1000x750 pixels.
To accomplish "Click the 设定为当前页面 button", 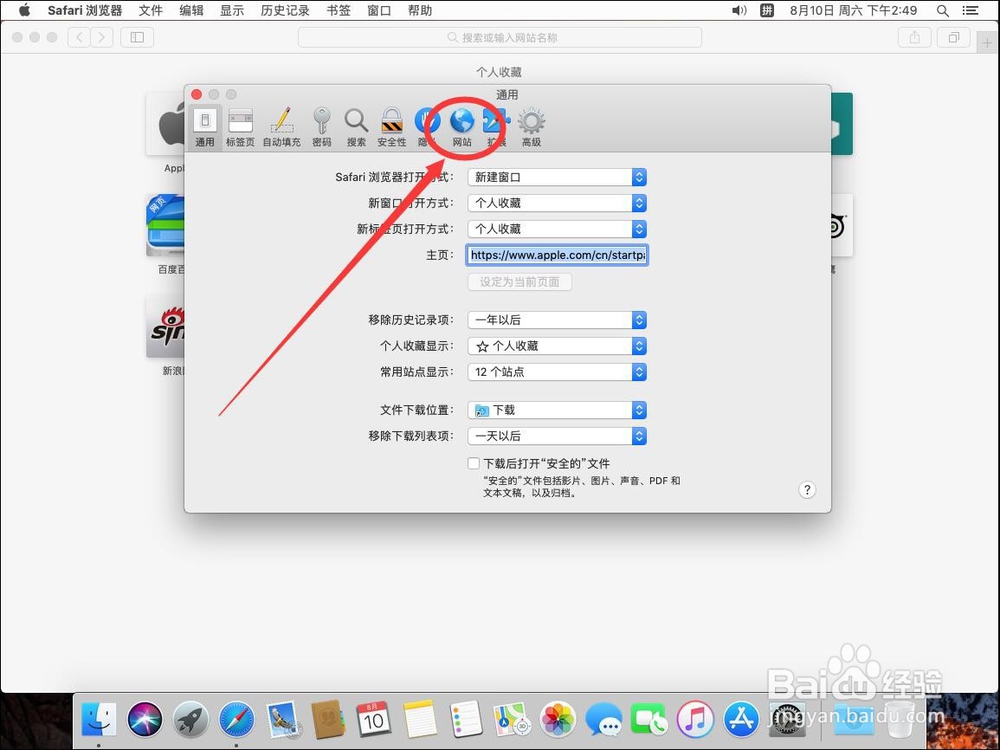I will coord(519,281).
